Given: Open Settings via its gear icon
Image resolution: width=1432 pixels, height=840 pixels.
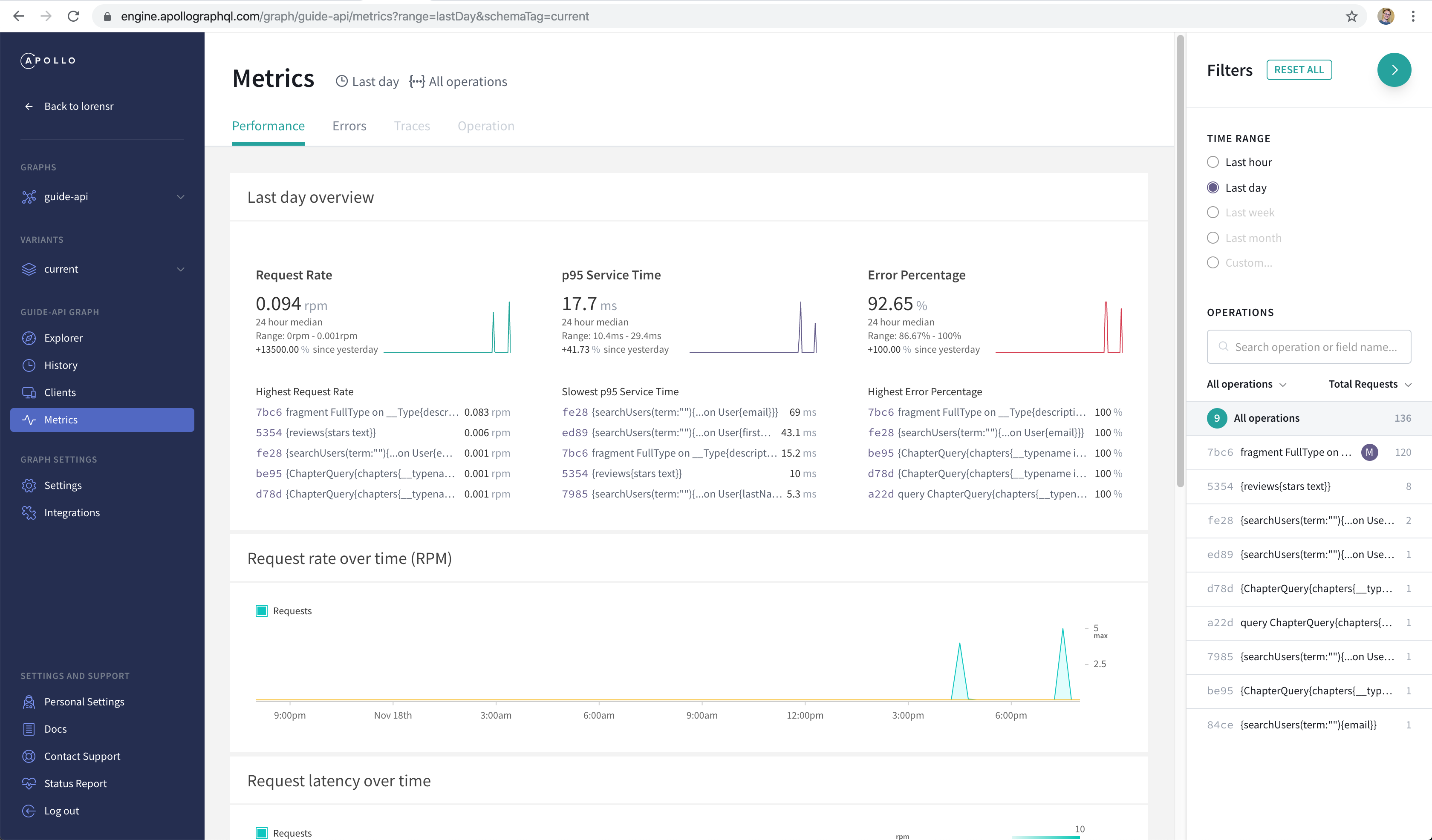Looking at the screenshot, I should pos(29,486).
